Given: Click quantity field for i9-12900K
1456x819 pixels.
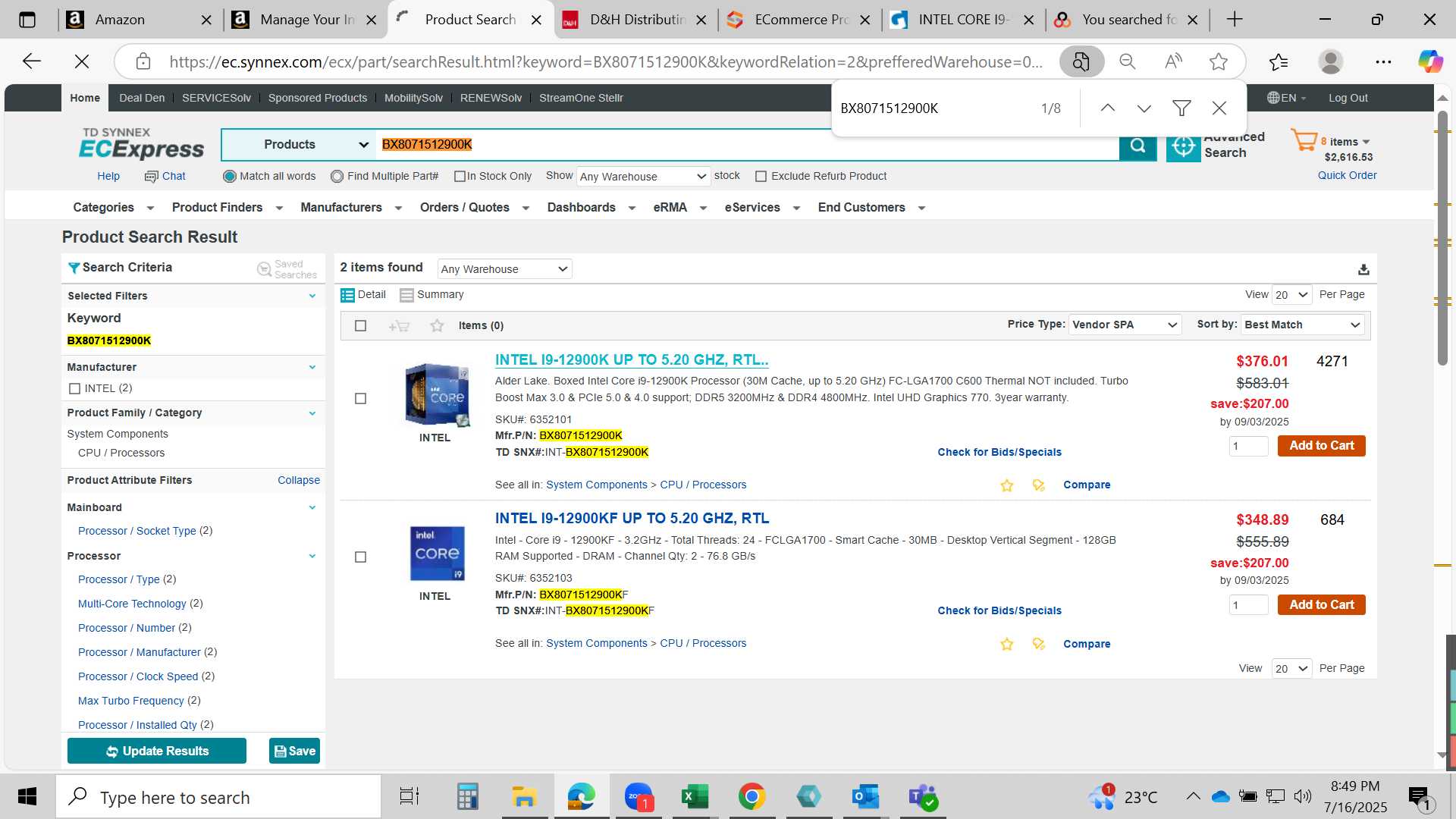Looking at the screenshot, I should (1248, 447).
